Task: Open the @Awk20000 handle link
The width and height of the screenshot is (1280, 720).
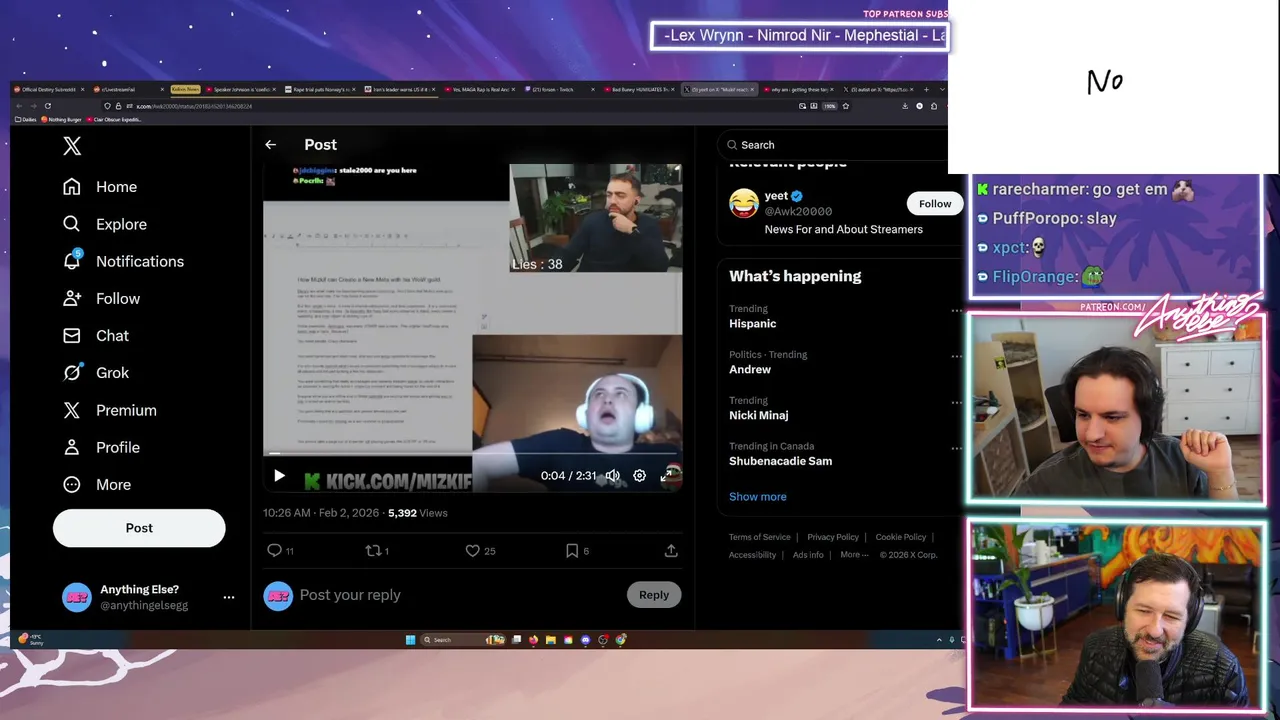Action: (798, 212)
